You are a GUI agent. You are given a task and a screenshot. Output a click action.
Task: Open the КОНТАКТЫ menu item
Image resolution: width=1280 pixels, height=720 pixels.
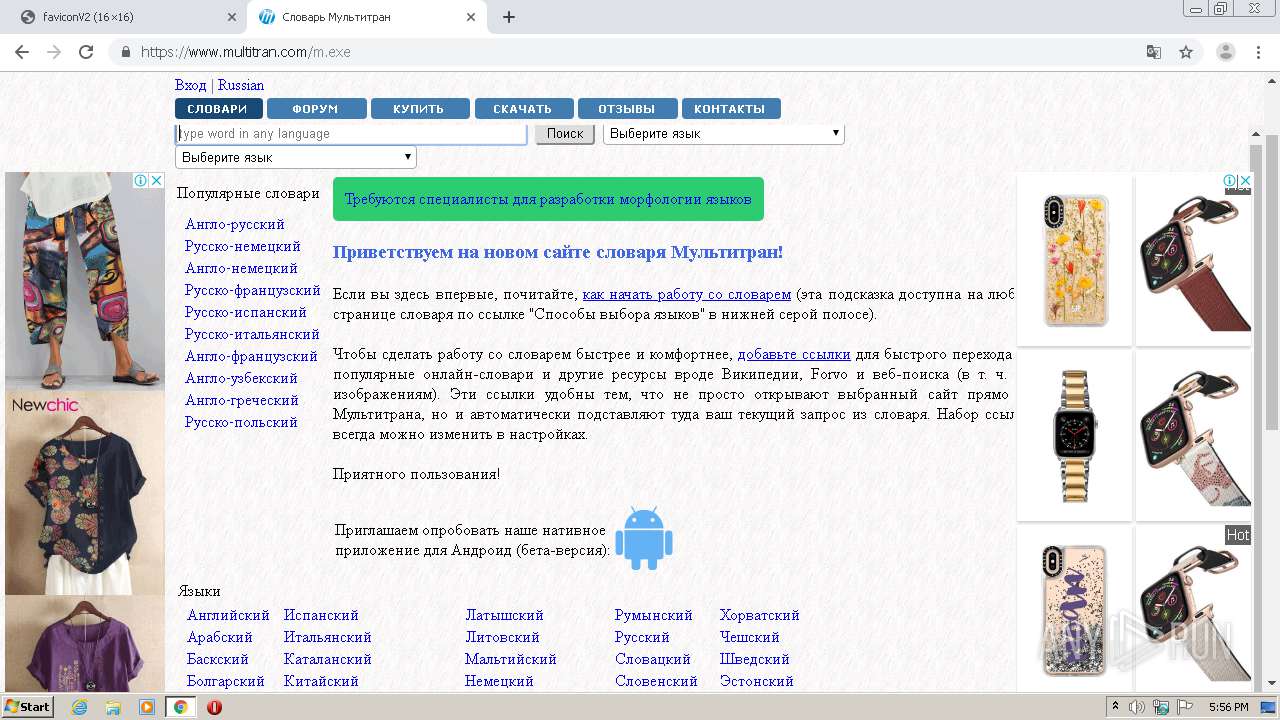point(730,109)
